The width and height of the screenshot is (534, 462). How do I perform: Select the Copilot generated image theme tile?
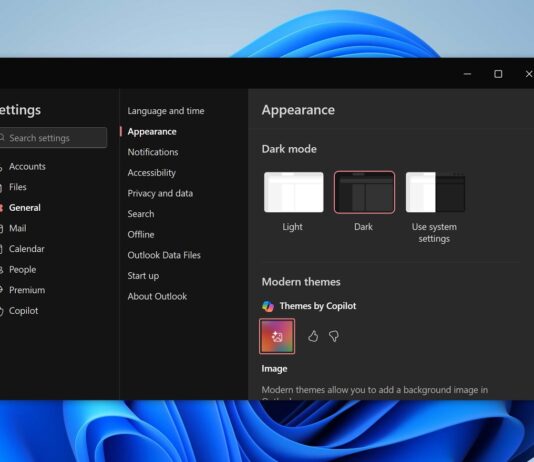click(277, 336)
